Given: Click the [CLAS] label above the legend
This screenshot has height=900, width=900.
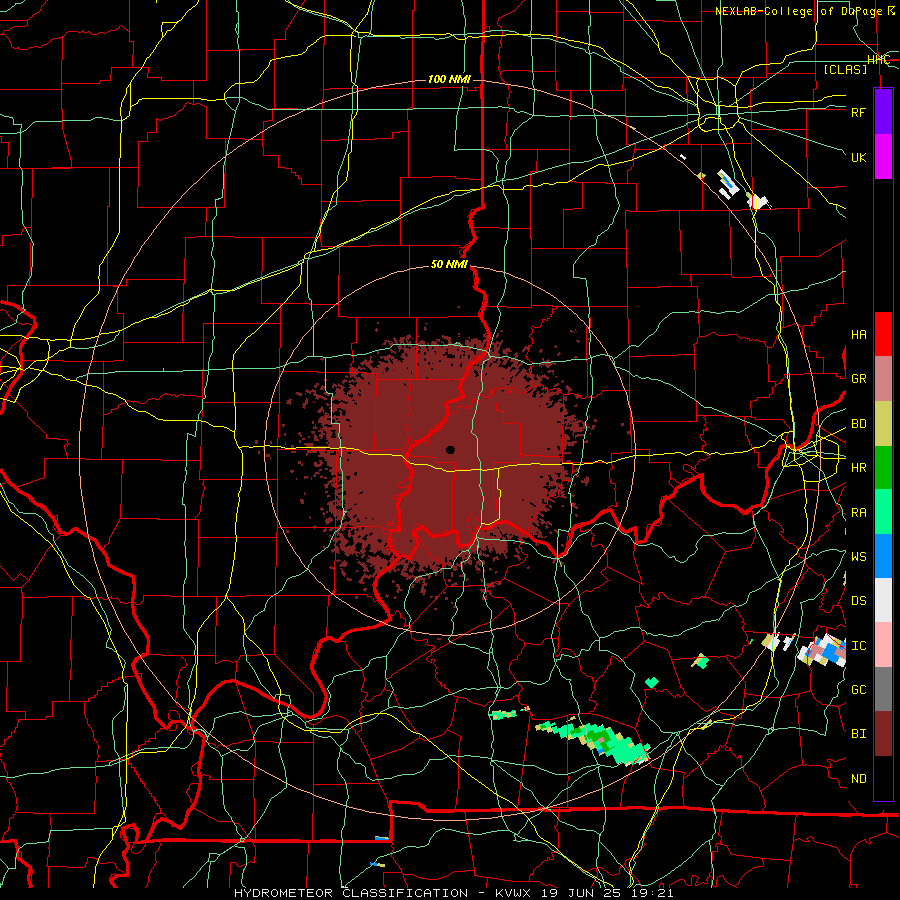Looking at the screenshot, I should pyautogui.click(x=845, y=69).
